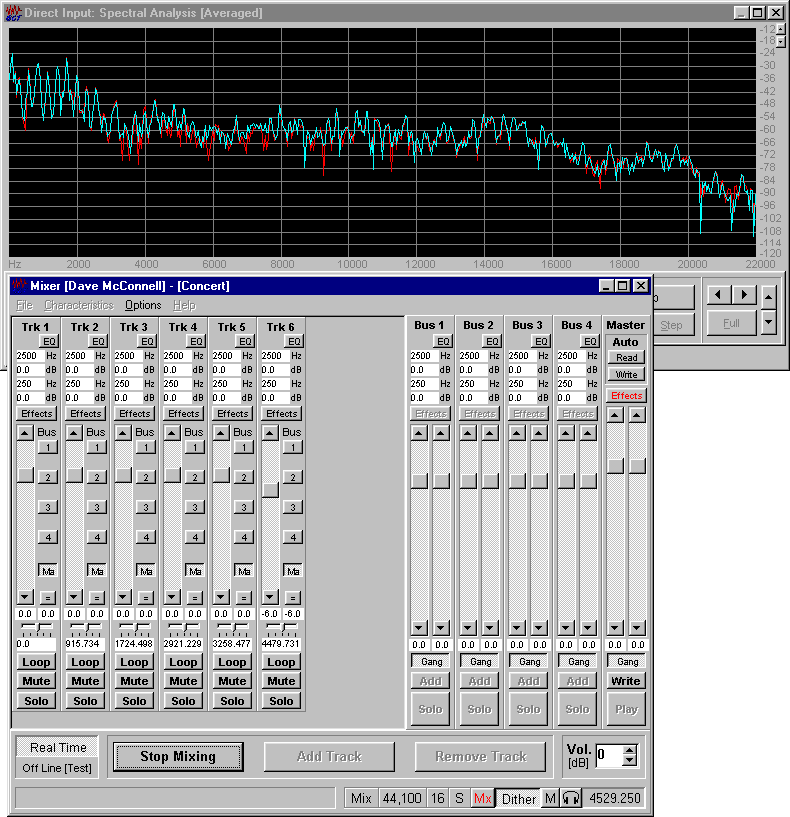Viewport: 790px width, 817px height.
Task: Solo track 4
Action: [183, 701]
